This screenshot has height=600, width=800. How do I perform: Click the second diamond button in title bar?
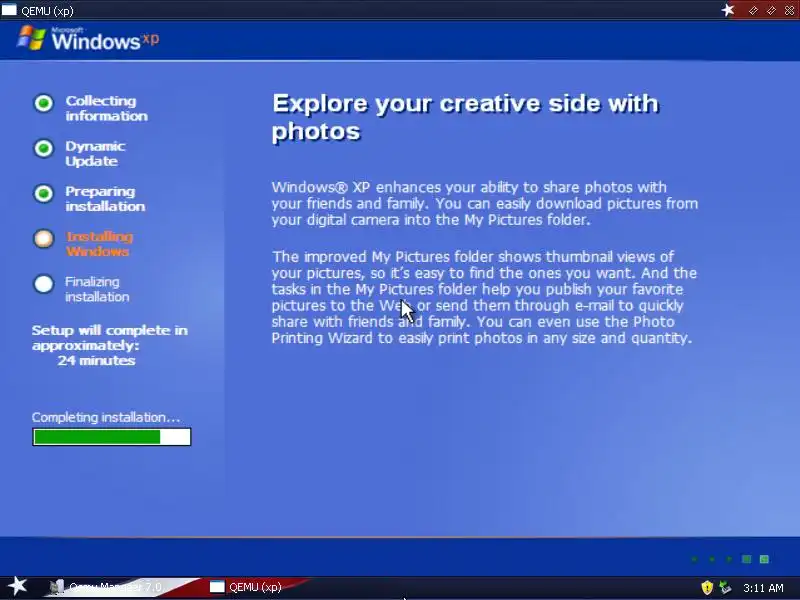pyautogui.click(x=771, y=10)
